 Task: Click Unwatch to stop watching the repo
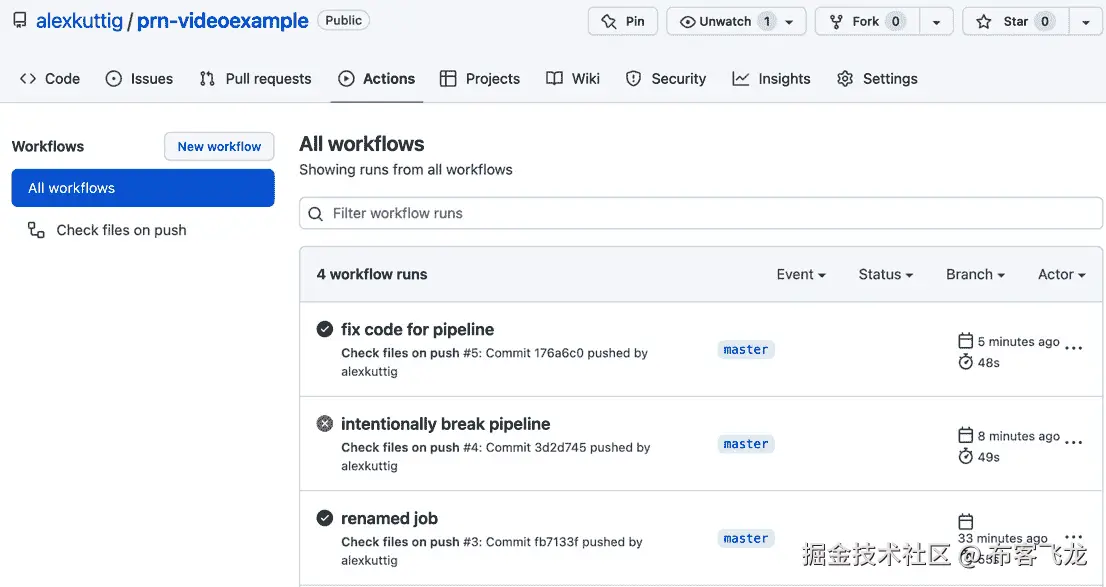coord(726,19)
